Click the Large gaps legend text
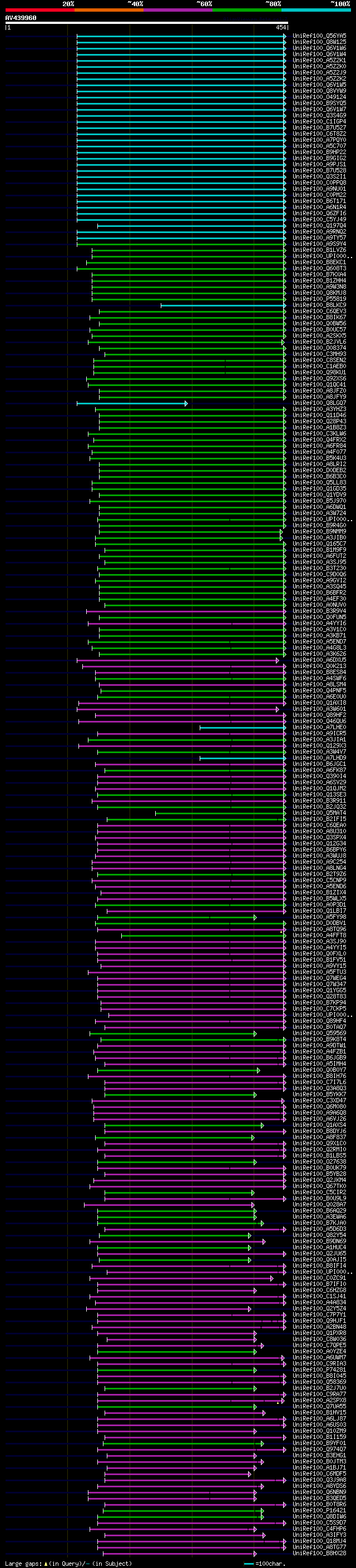Image resolution: width=356 pixels, height=1568 pixels. click(68, 1564)
